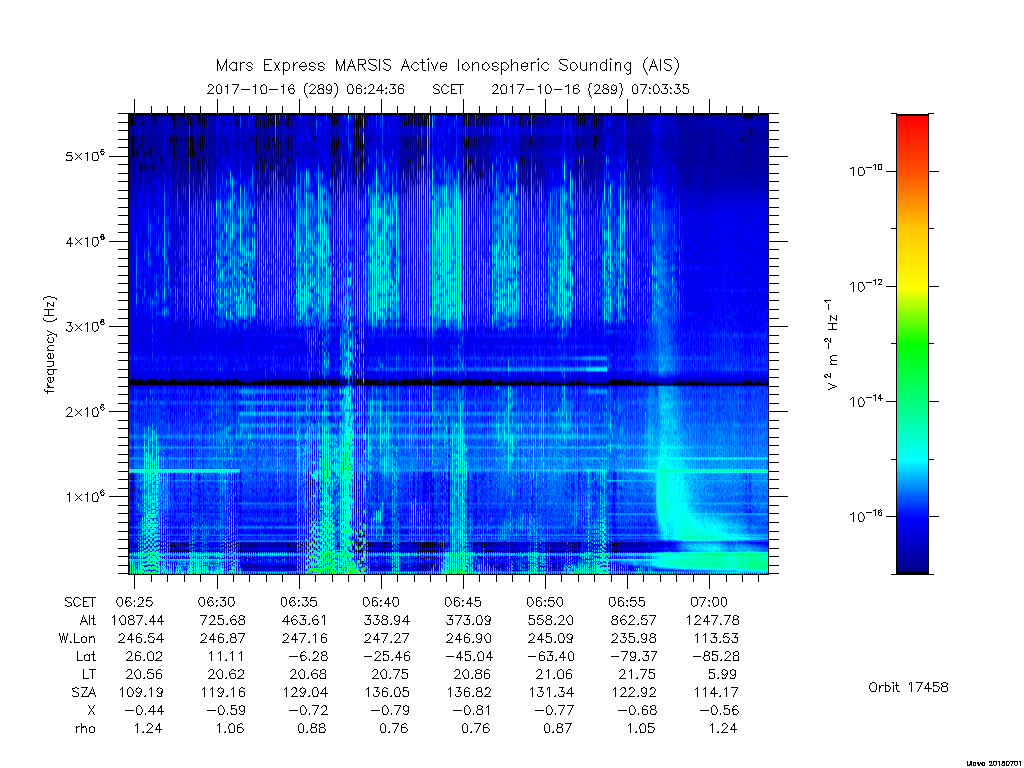Viewport: 1024px width, 768px height.
Task: Select end time "2017-10-16 (289) 07:03:35"
Action: [590, 89]
